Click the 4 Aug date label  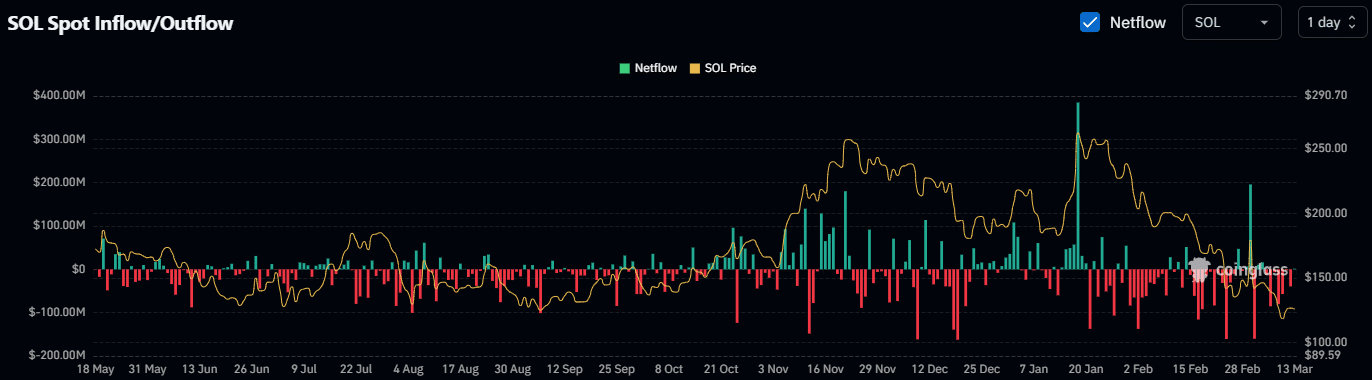pyautogui.click(x=408, y=369)
